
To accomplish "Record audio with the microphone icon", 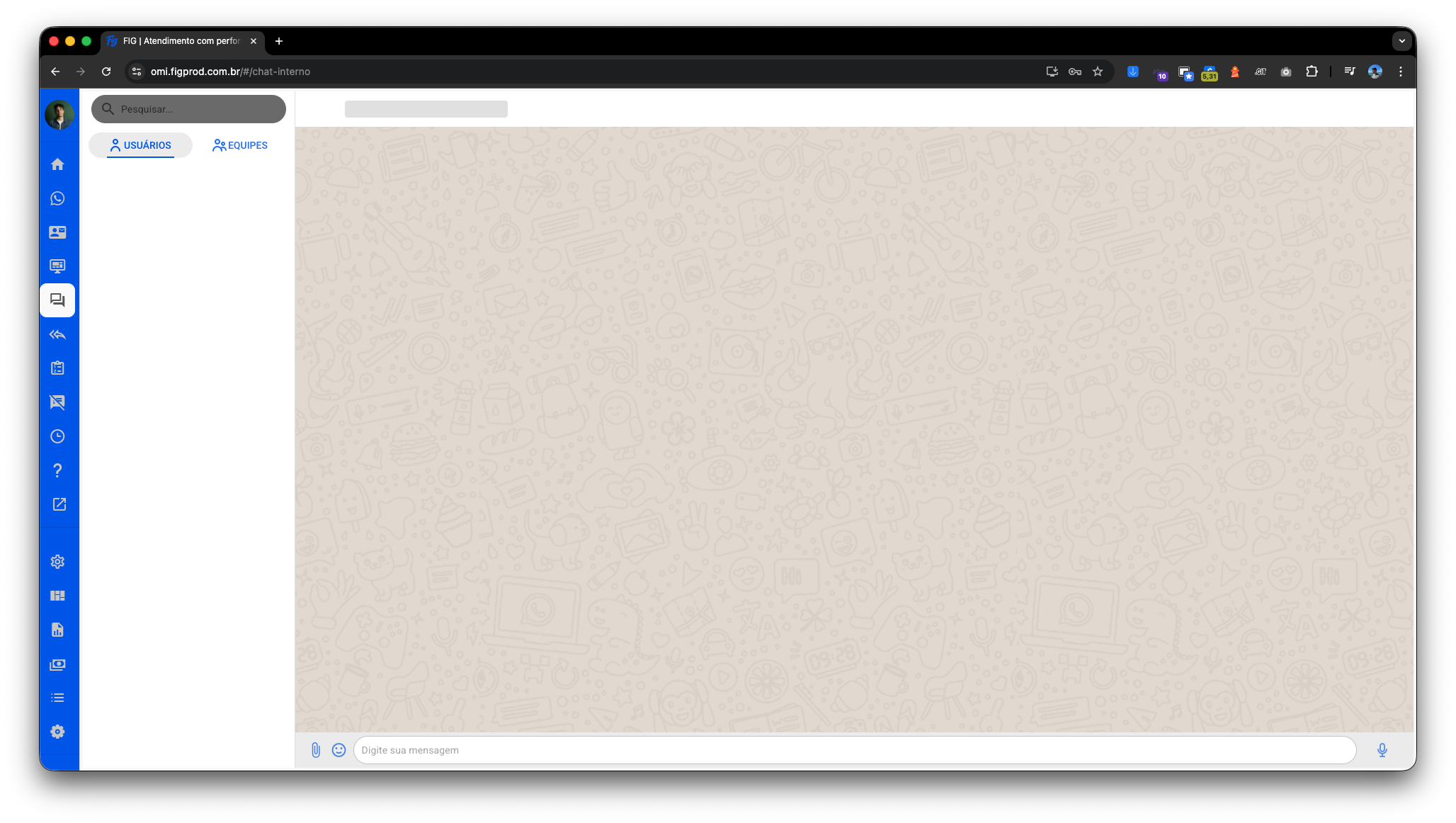I will 1382,750.
